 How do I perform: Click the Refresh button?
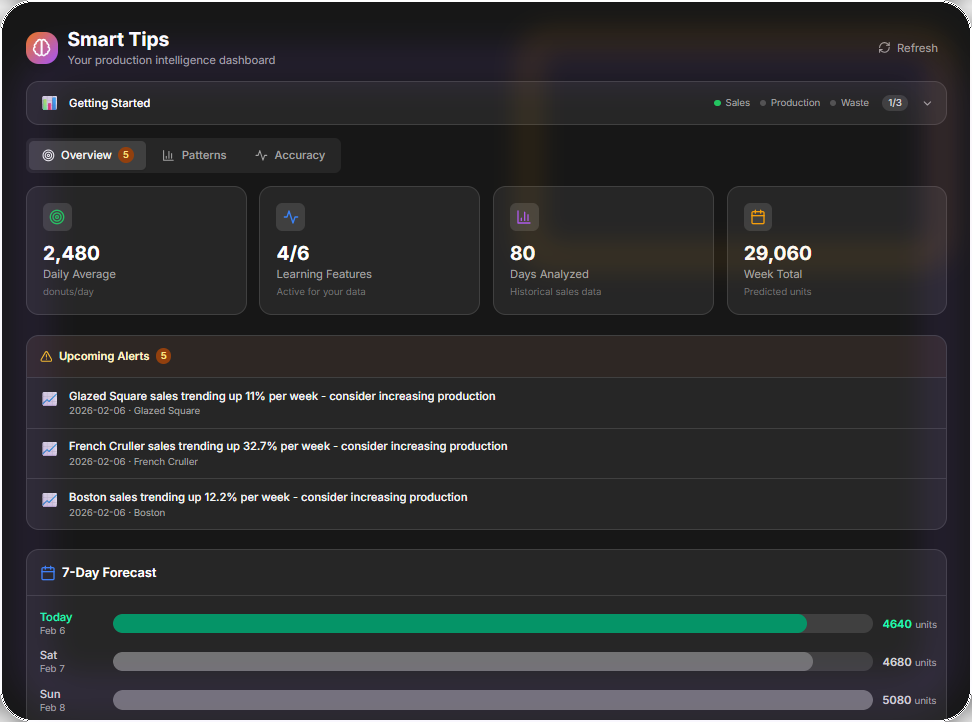[x=908, y=48]
